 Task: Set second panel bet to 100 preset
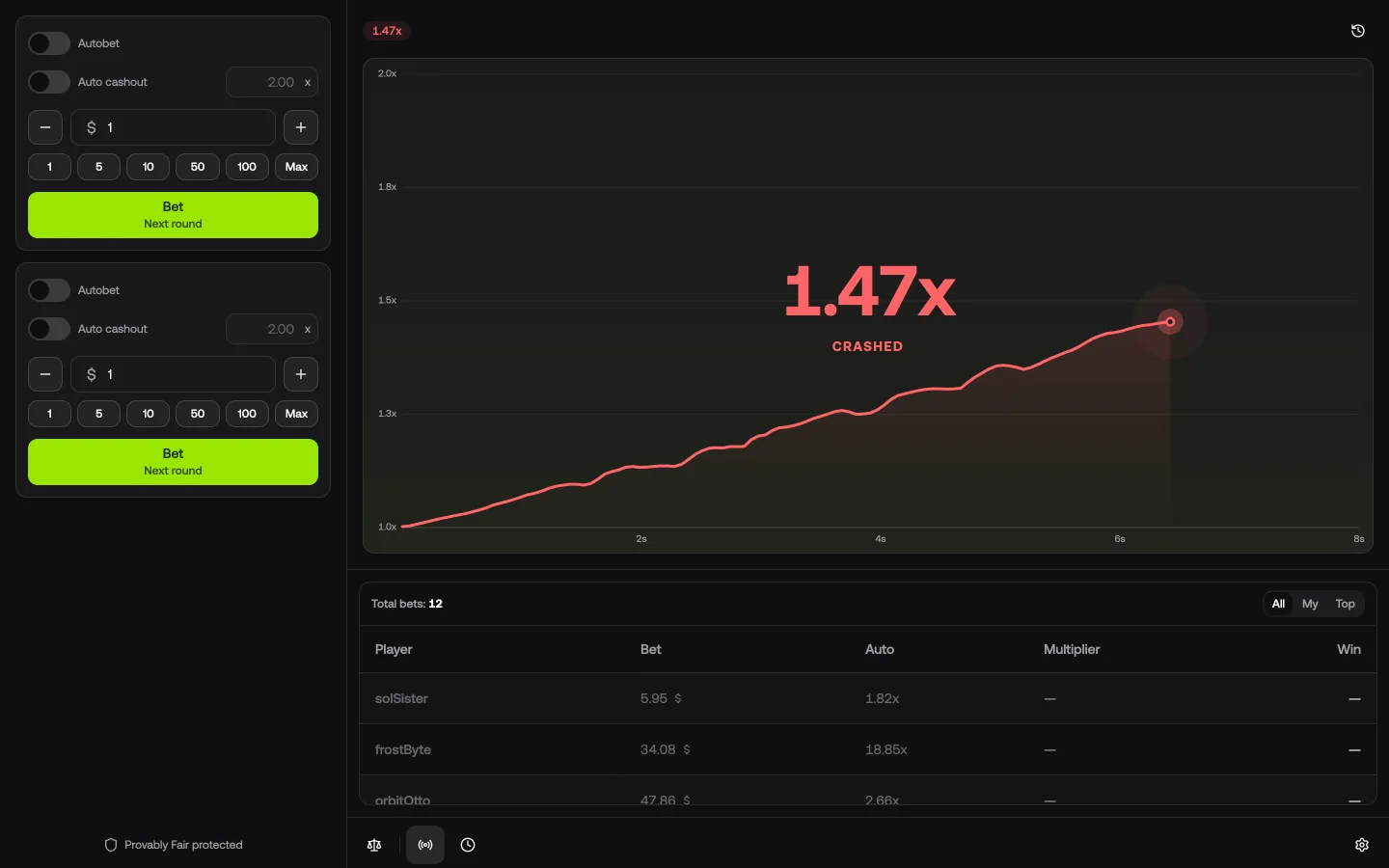247,414
